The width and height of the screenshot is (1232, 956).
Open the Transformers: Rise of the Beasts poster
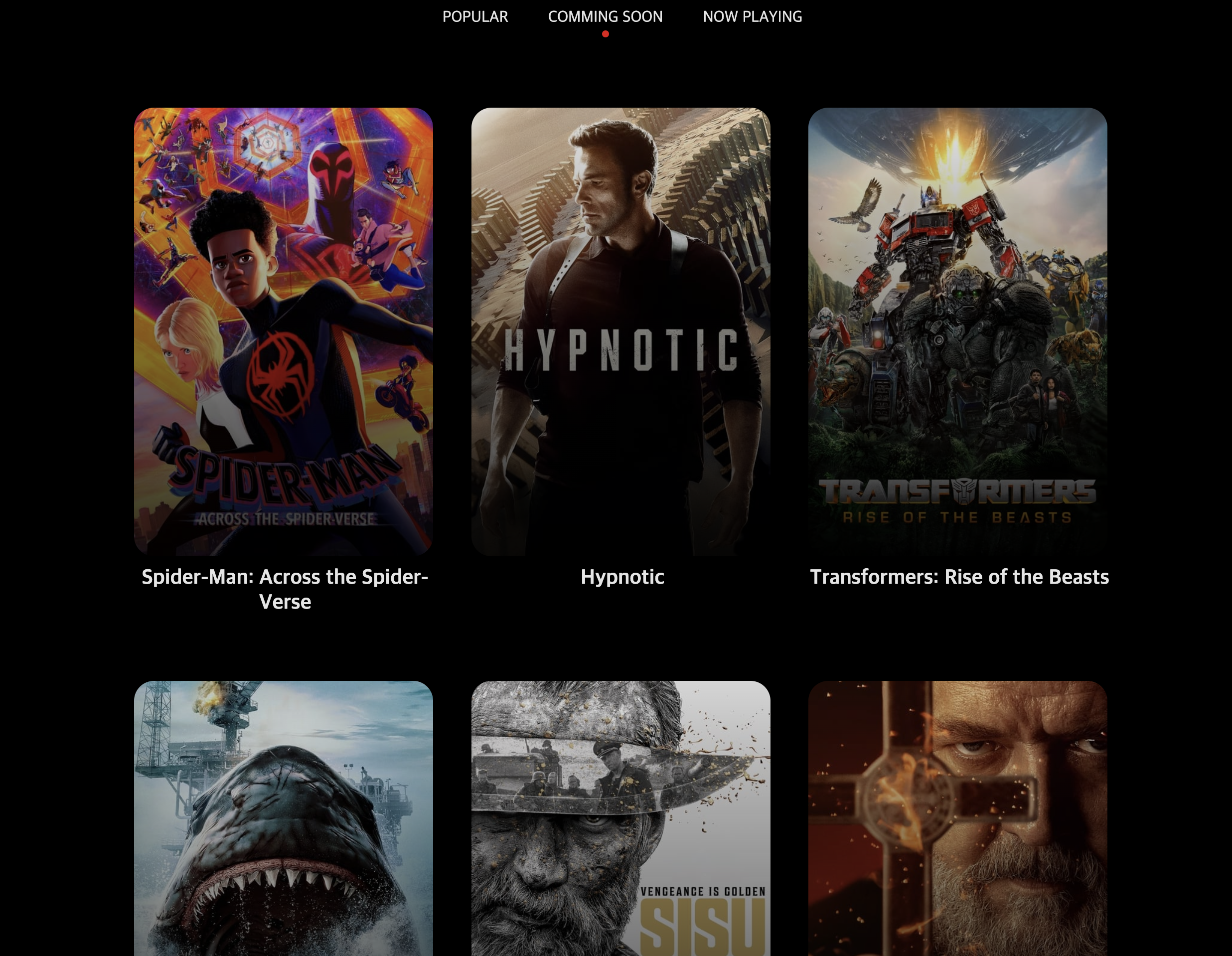(x=958, y=331)
